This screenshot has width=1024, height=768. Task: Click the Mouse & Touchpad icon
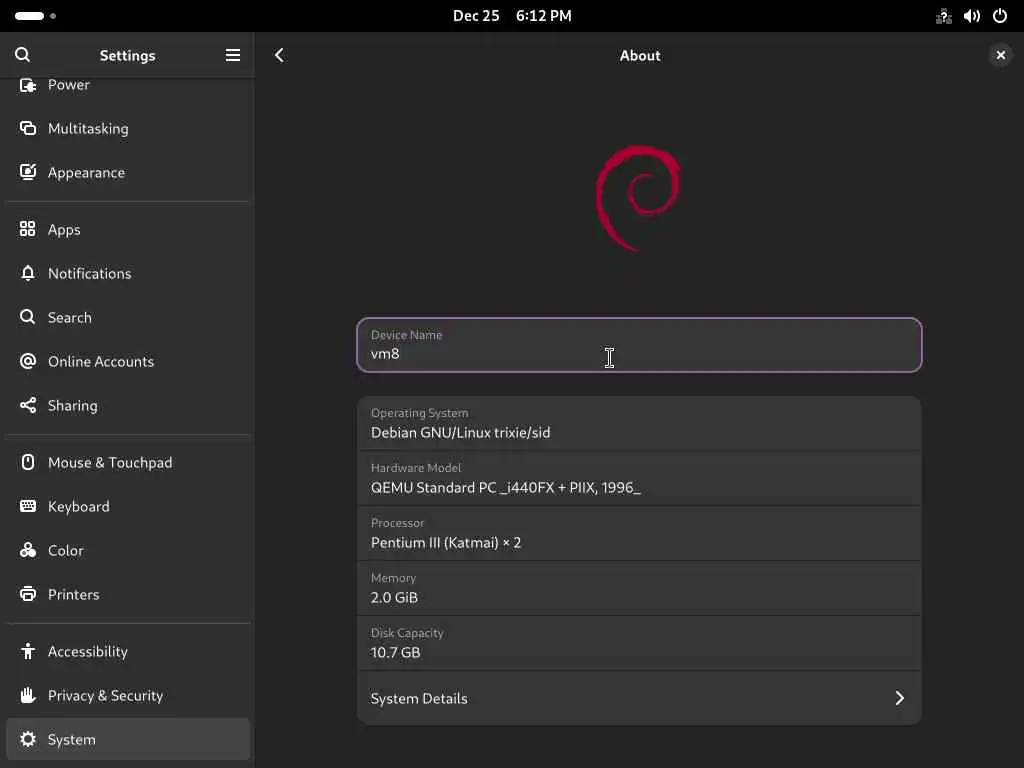tap(27, 462)
